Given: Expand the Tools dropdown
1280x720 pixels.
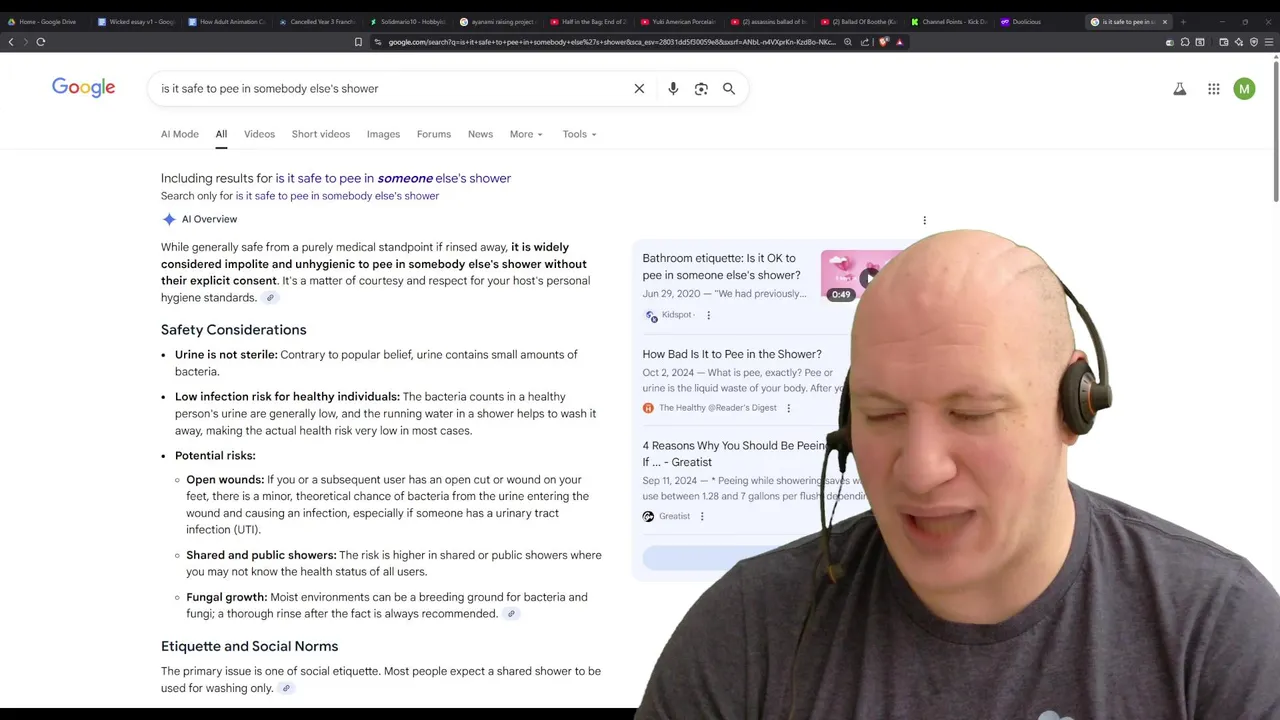Looking at the screenshot, I should point(579,134).
